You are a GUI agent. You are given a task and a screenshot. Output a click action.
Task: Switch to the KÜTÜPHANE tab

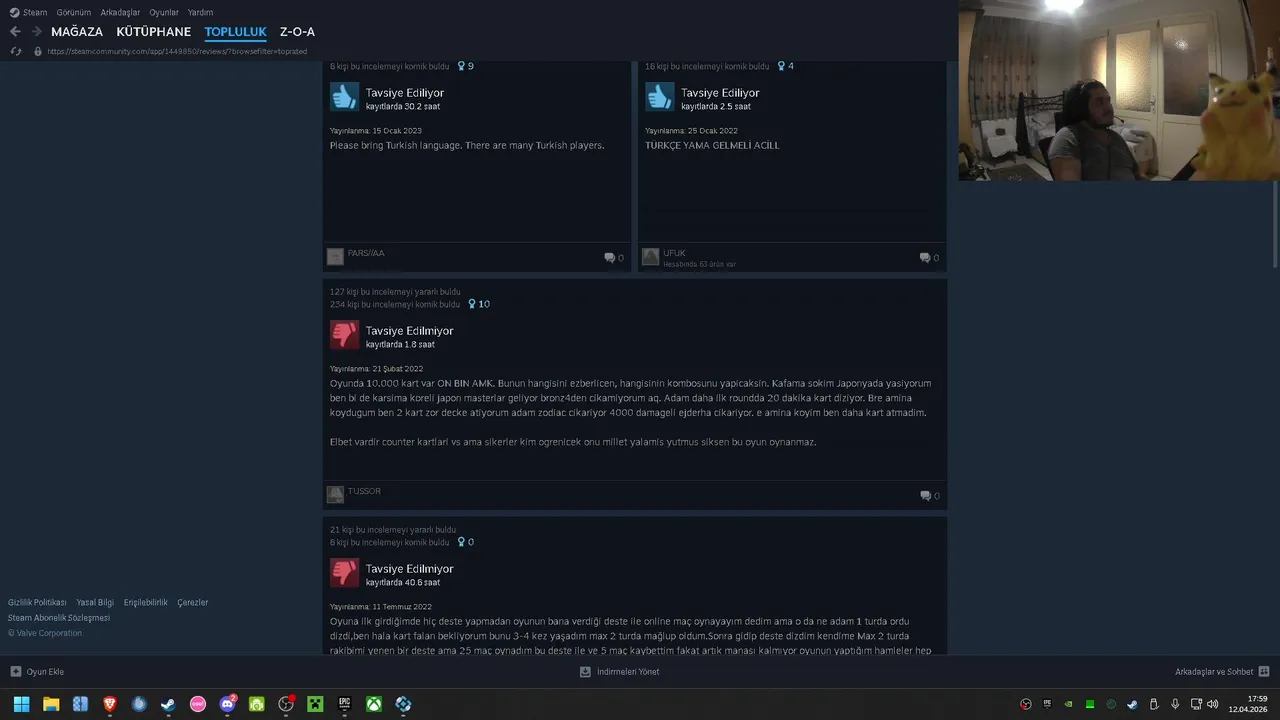[x=153, y=32]
